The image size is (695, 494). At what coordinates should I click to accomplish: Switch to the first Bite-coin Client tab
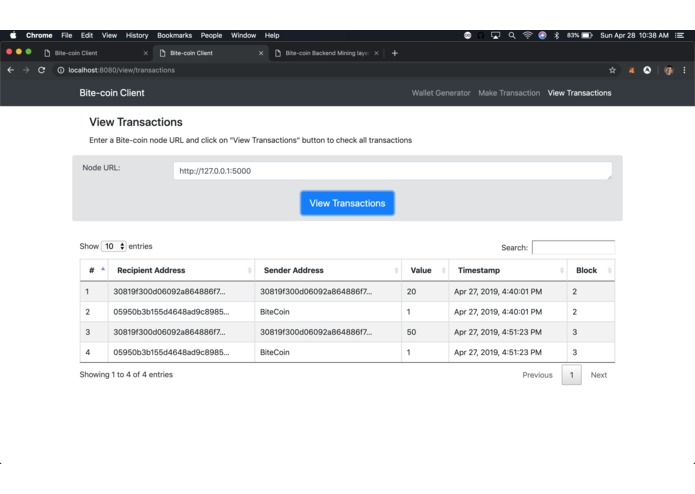click(95, 53)
